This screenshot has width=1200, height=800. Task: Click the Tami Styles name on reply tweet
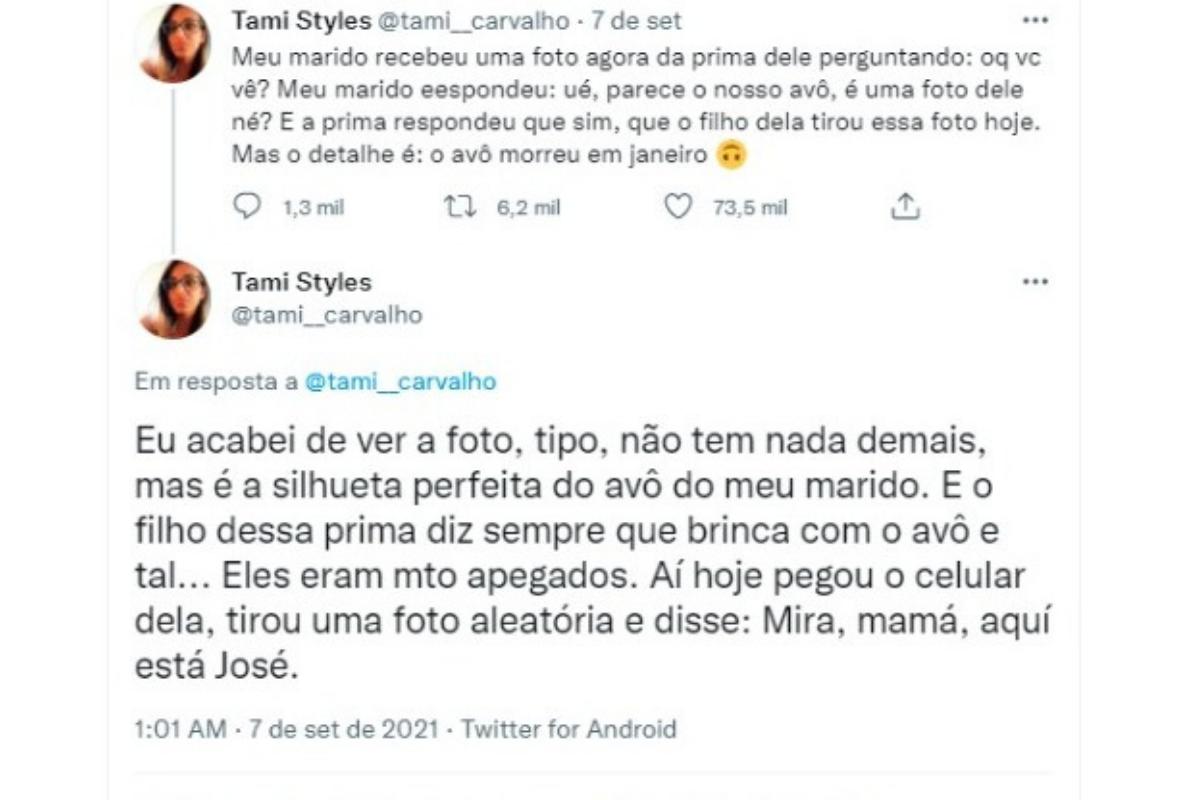[x=301, y=282]
